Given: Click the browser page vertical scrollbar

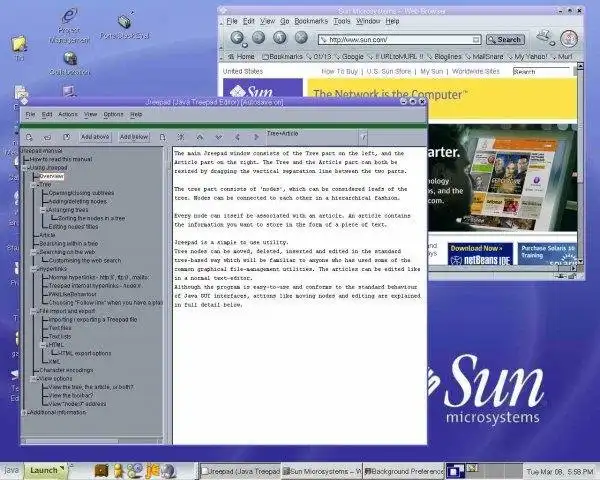Looking at the screenshot, I should (x=580, y=164).
